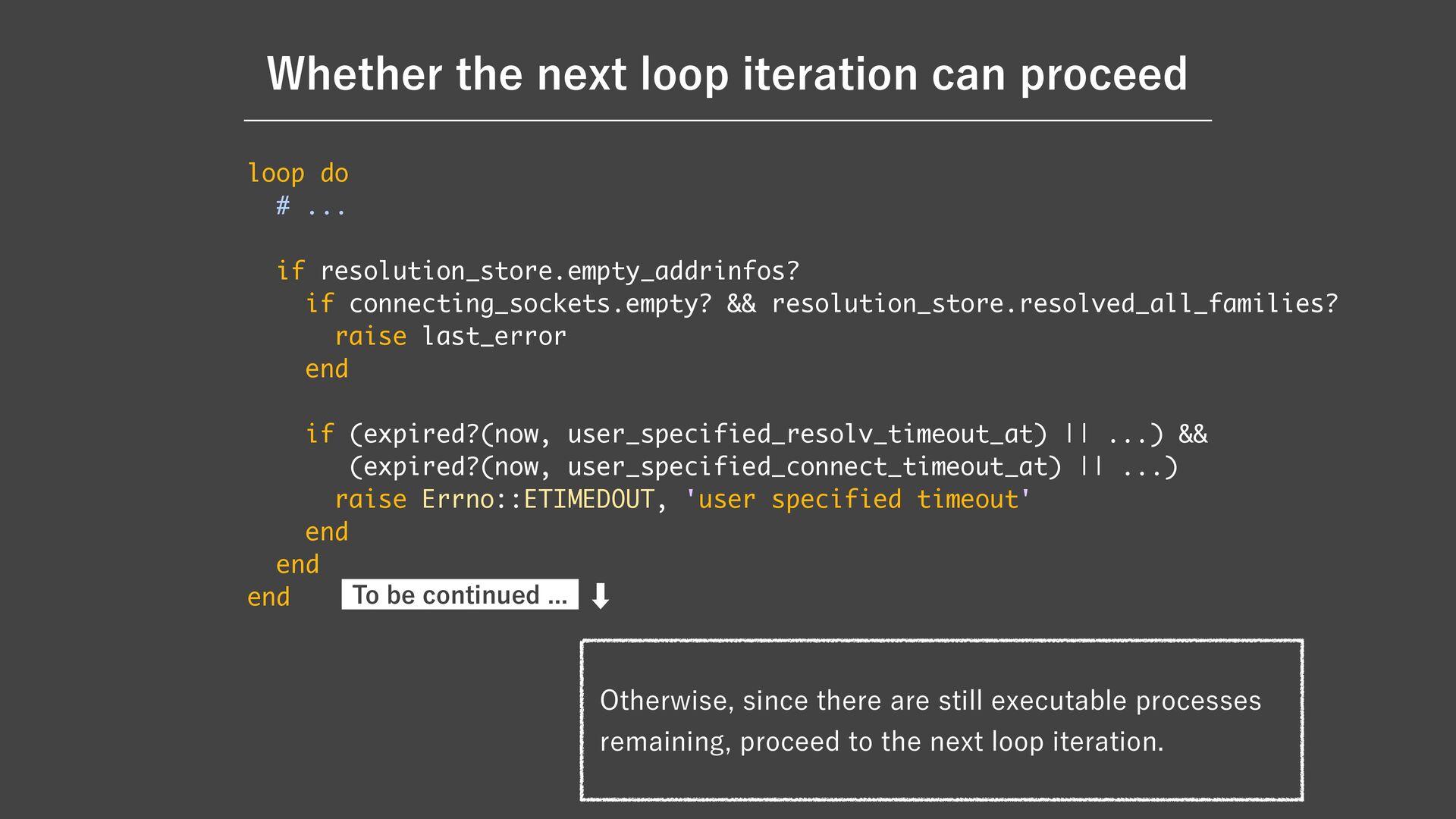The width and height of the screenshot is (1456, 819).
Task: Click user_specified_resolv_timeout_at in the code
Action: [800, 434]
